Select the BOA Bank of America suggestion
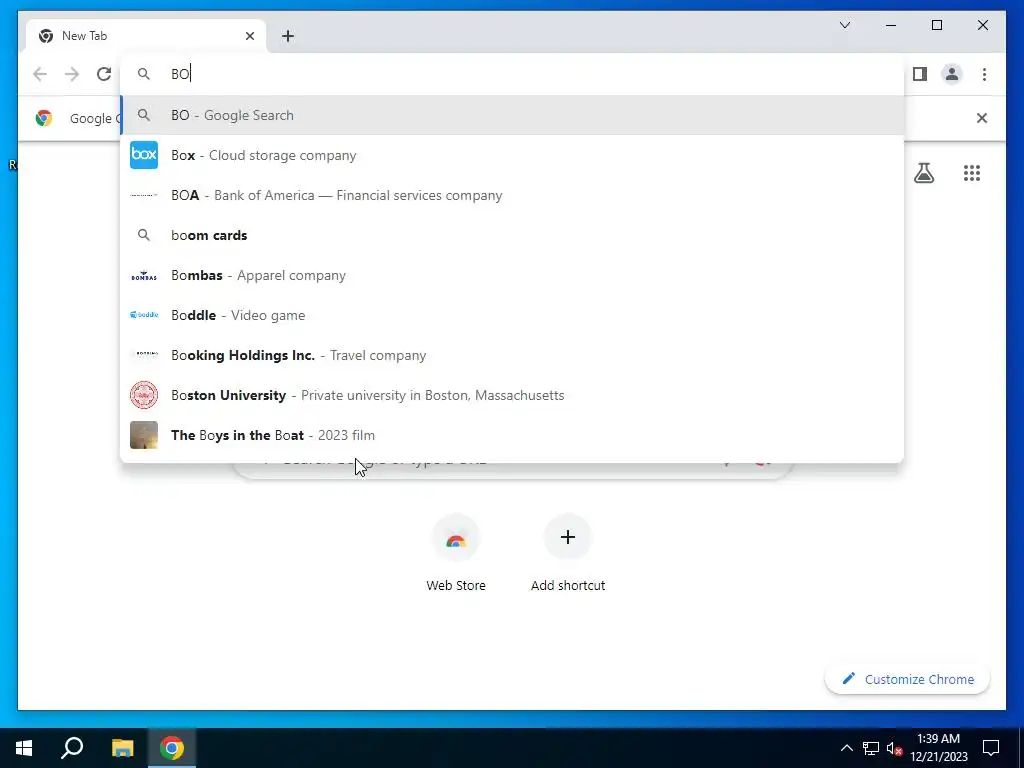Viewport: 1024px width, 768px height. pos(512,195)
